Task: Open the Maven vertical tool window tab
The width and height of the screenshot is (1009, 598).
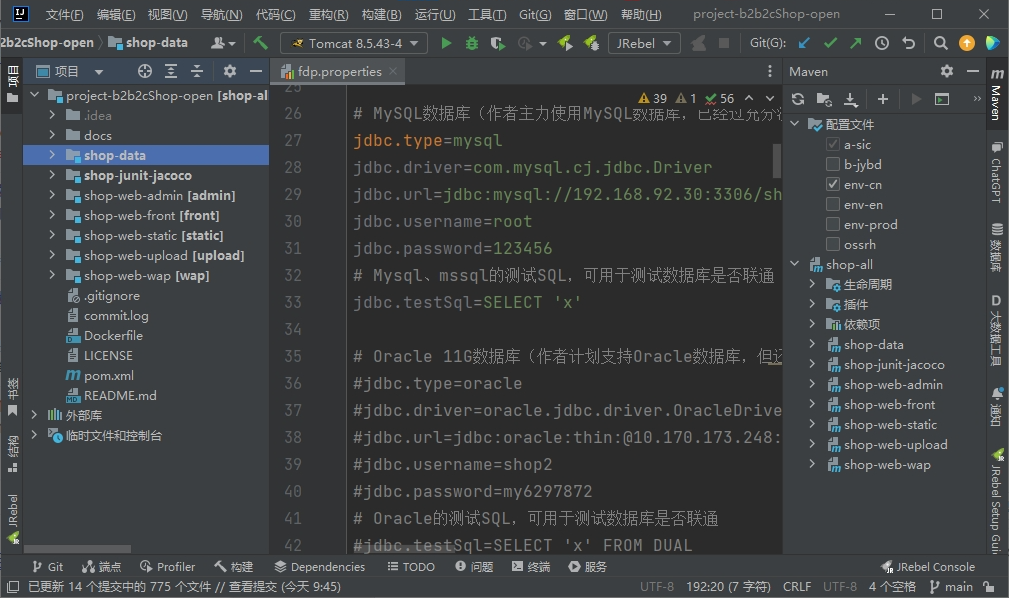Action: point(996,93)
